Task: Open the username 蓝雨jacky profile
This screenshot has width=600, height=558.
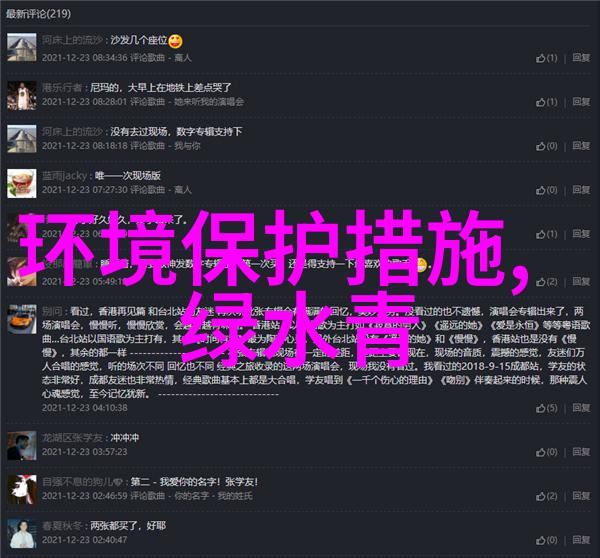Action: (64, 176)
